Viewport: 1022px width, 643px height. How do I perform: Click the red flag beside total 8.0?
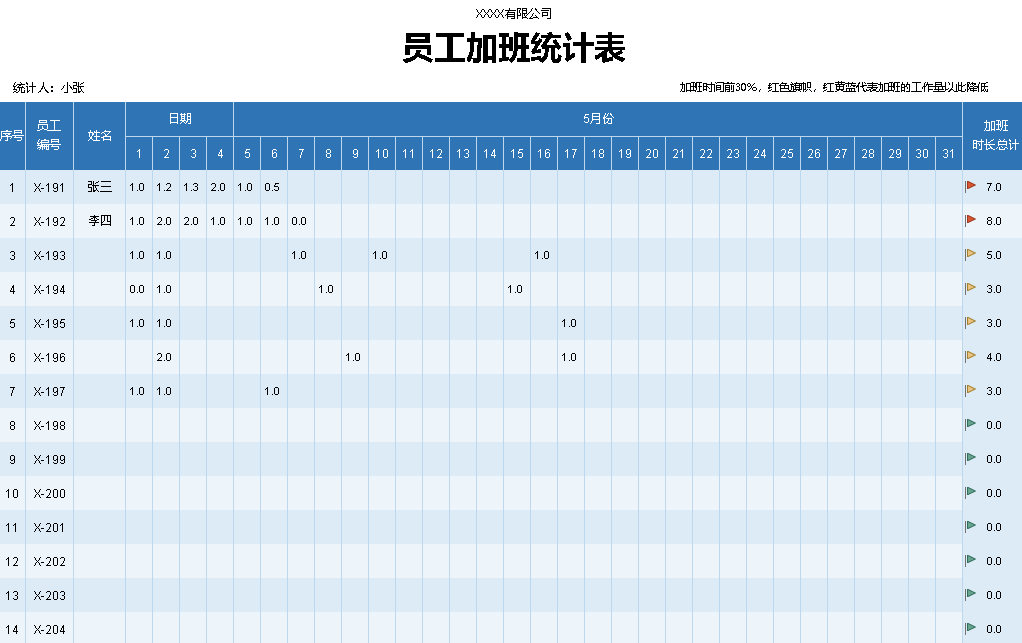970,220
